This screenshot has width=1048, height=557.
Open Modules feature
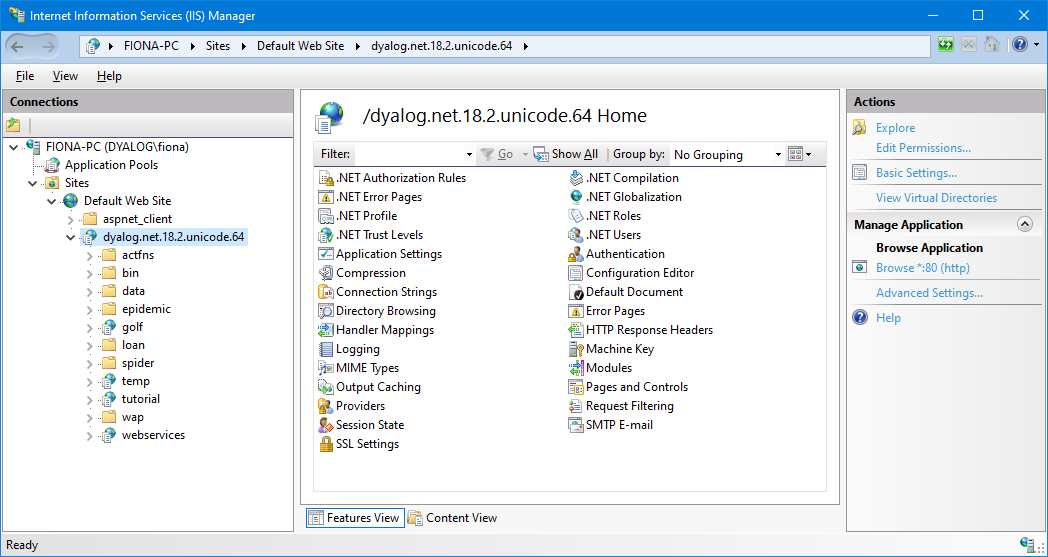point(600,368)
